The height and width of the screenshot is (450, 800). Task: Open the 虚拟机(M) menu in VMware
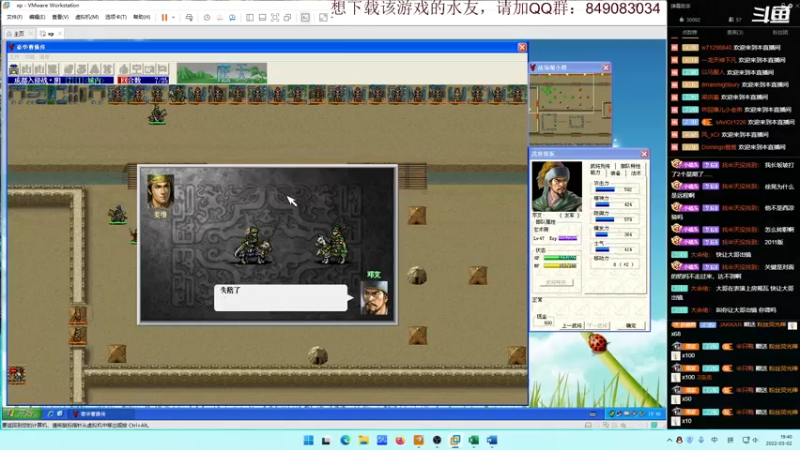[x=87, y=17]
